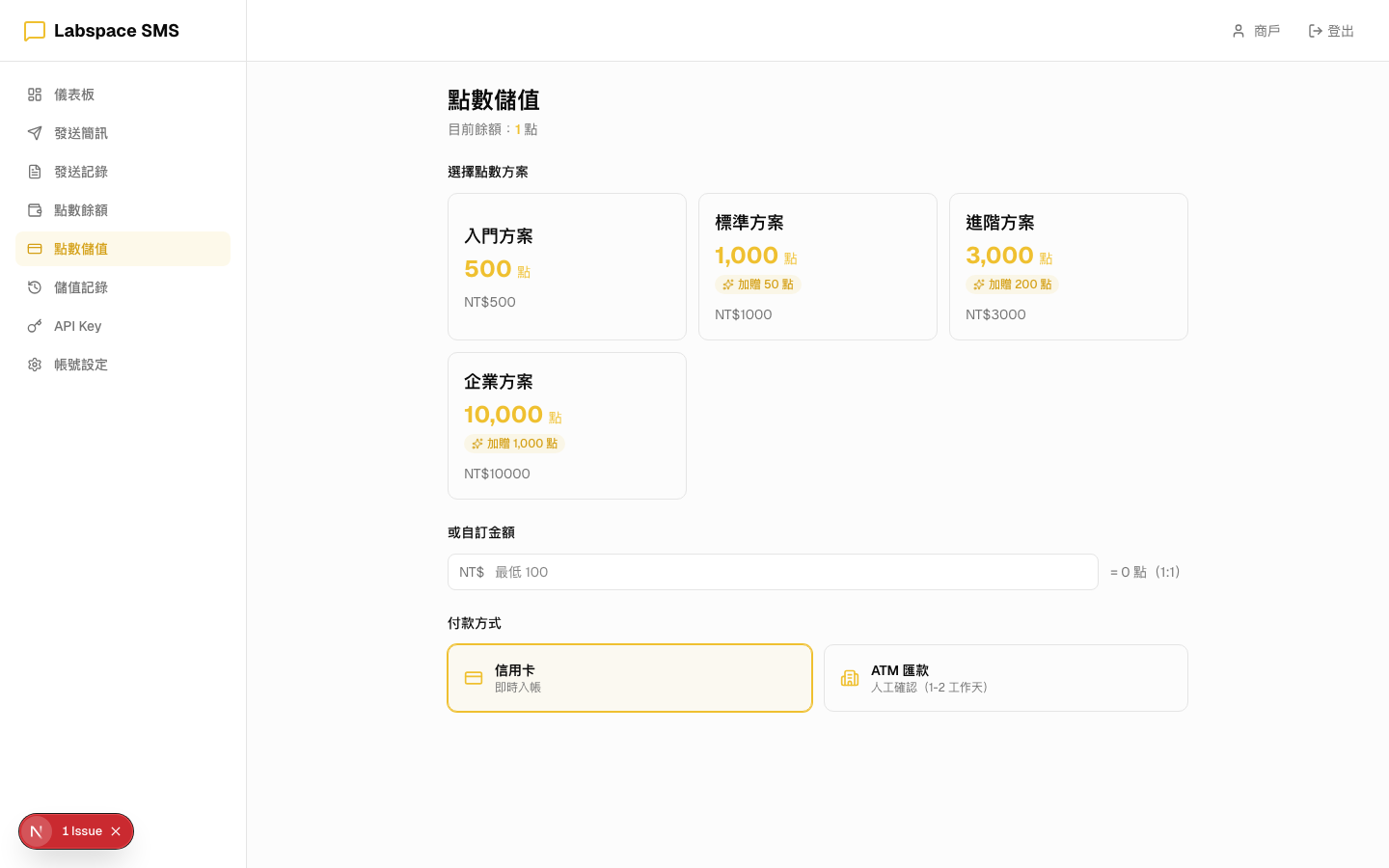
Task: Open 發送記錄 via its document icon
Action: [35, 172]
